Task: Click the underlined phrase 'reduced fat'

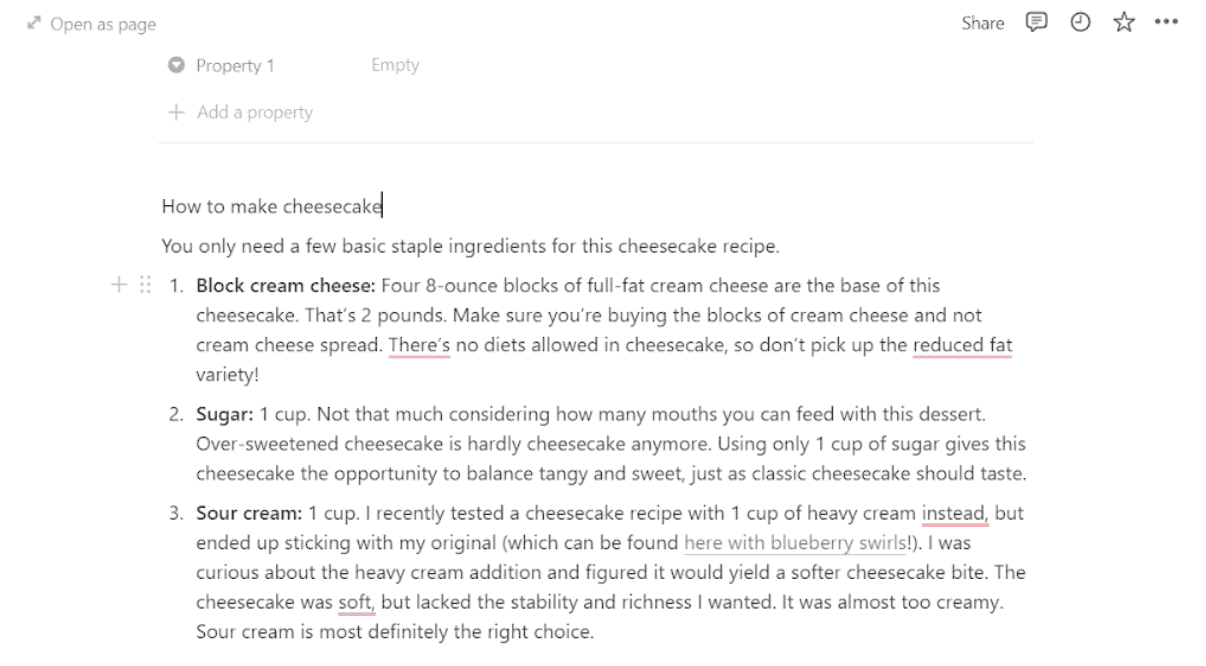Action: [x=962, y=346]
